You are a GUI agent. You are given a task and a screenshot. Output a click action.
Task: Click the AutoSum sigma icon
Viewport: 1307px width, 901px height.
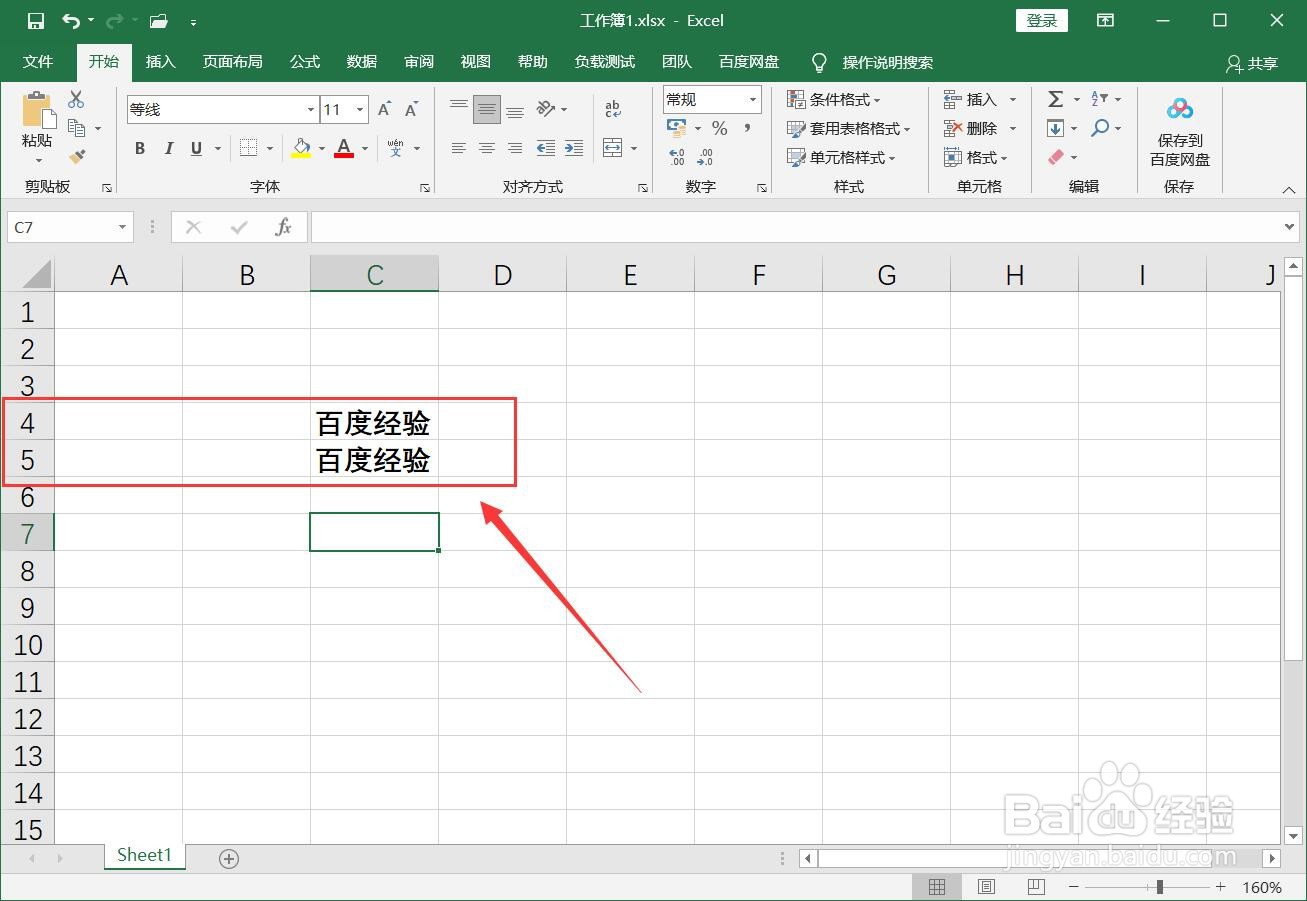point(1055,99)
